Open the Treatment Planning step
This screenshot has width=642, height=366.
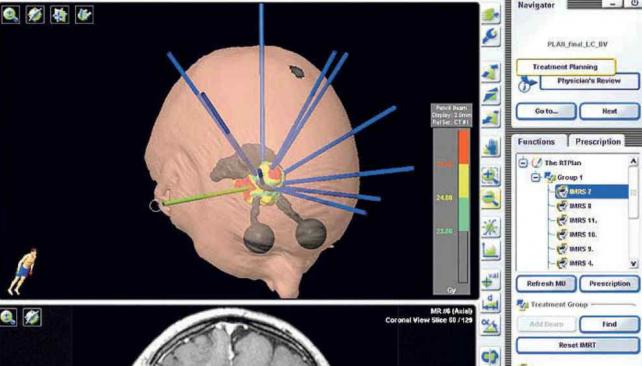tap(565, 67)
